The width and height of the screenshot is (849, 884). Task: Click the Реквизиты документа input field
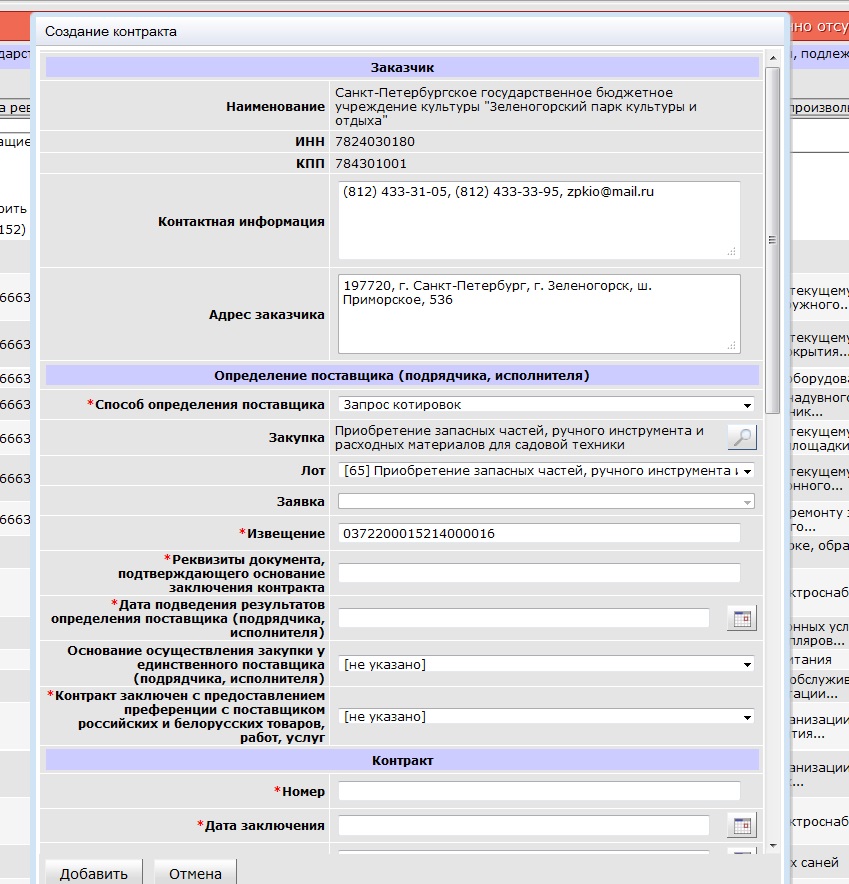click(x=539, y=573)
